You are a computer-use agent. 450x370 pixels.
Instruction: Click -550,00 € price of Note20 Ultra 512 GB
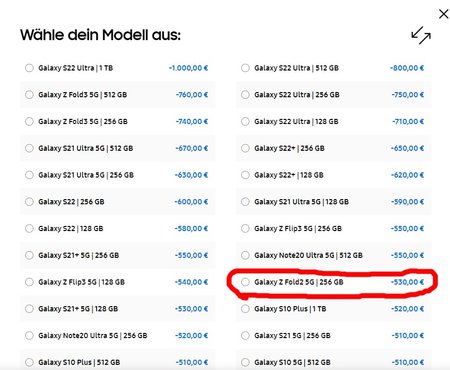tap(408, 255)
